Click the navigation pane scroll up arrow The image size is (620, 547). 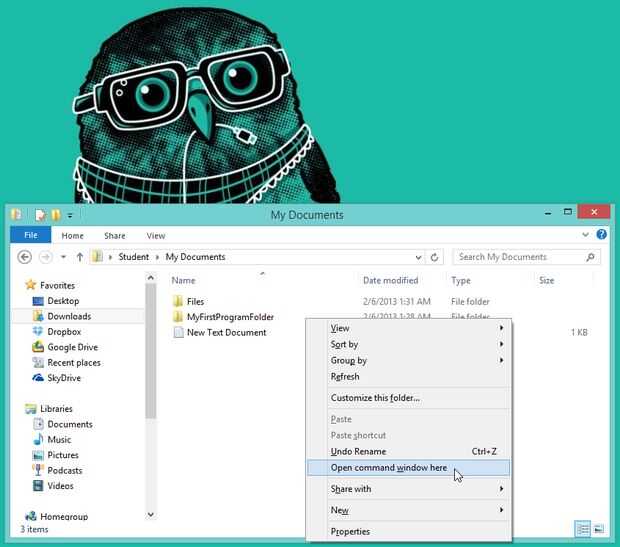pos(151,278)
